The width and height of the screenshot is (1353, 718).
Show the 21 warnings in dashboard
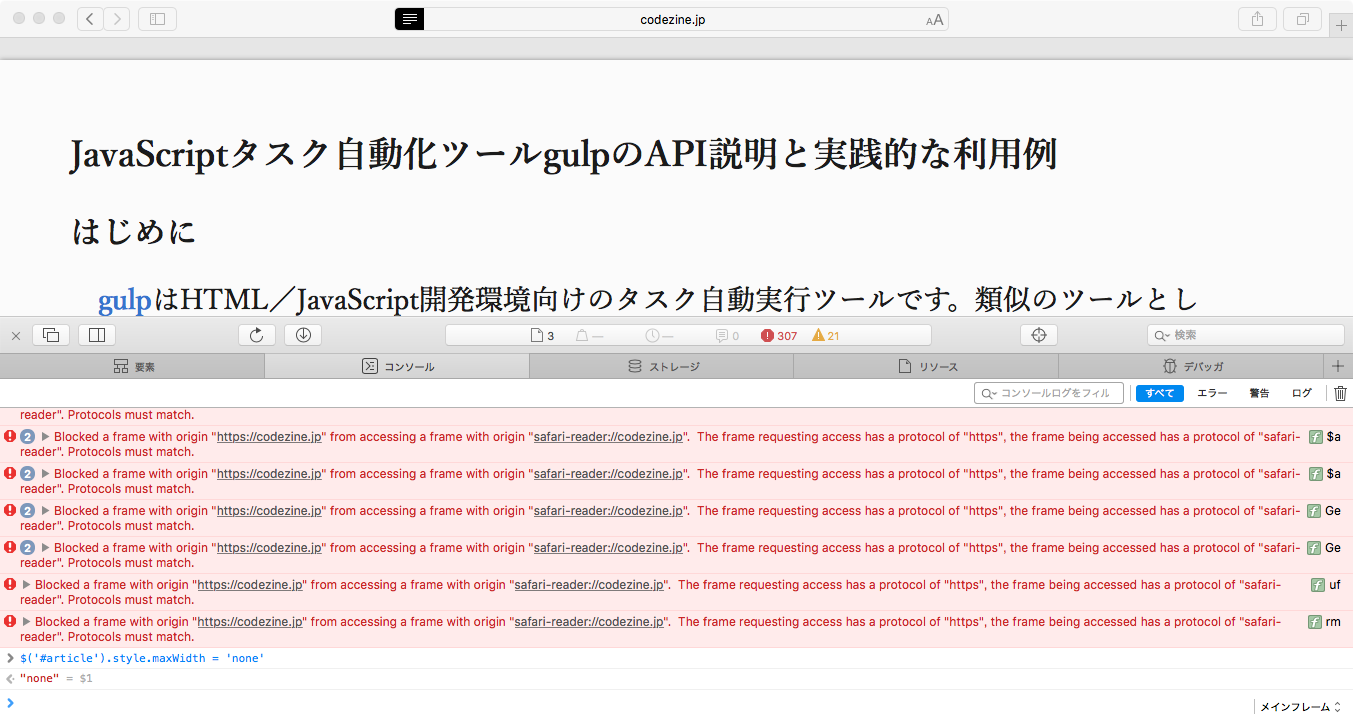pos(826,336)
